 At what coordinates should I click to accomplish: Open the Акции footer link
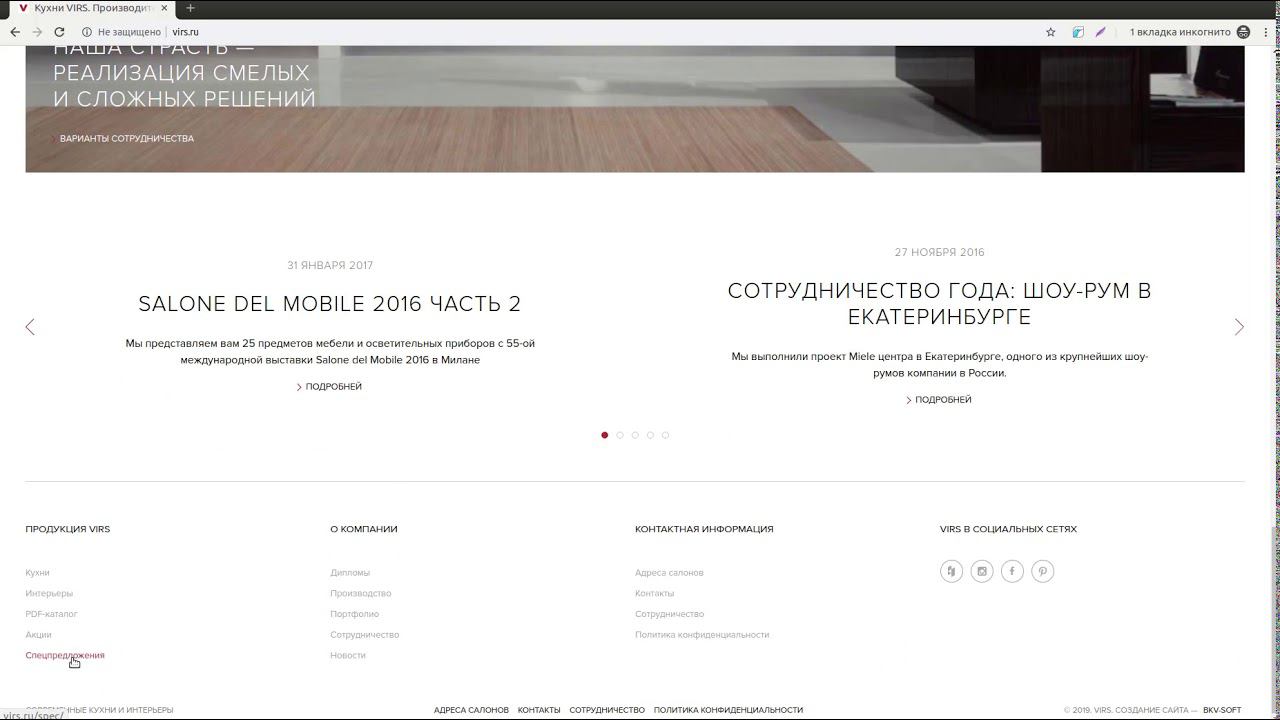[38, 635]
